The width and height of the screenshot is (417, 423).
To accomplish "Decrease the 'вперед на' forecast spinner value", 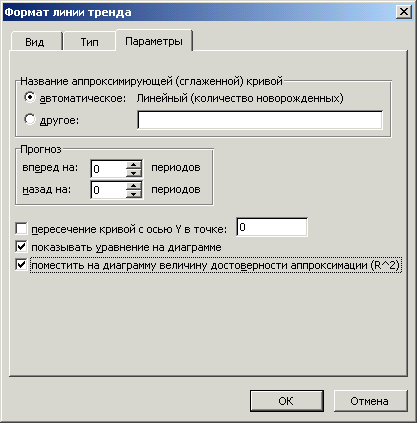I will 134,173.
